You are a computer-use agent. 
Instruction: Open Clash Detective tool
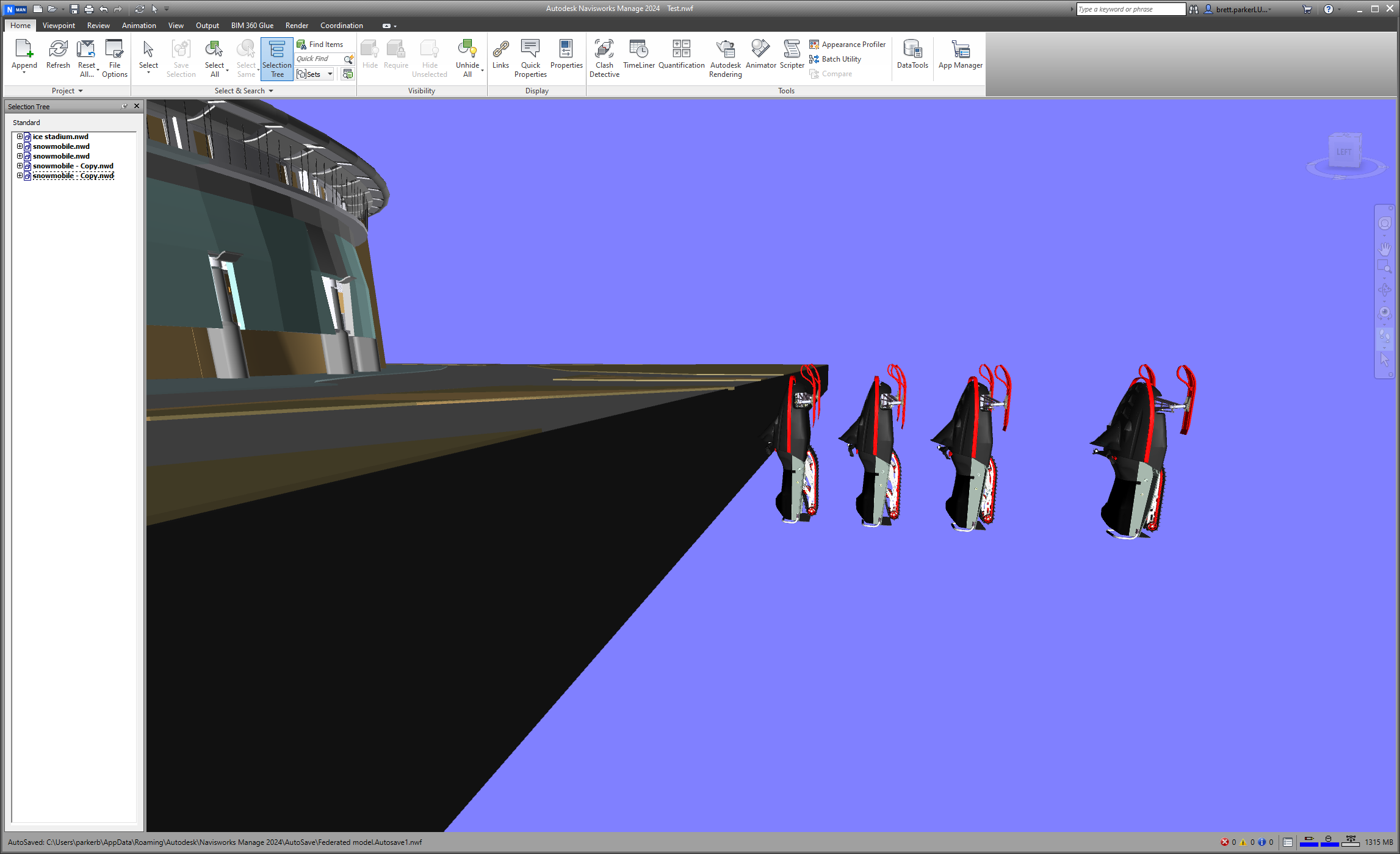pos(604,58)
